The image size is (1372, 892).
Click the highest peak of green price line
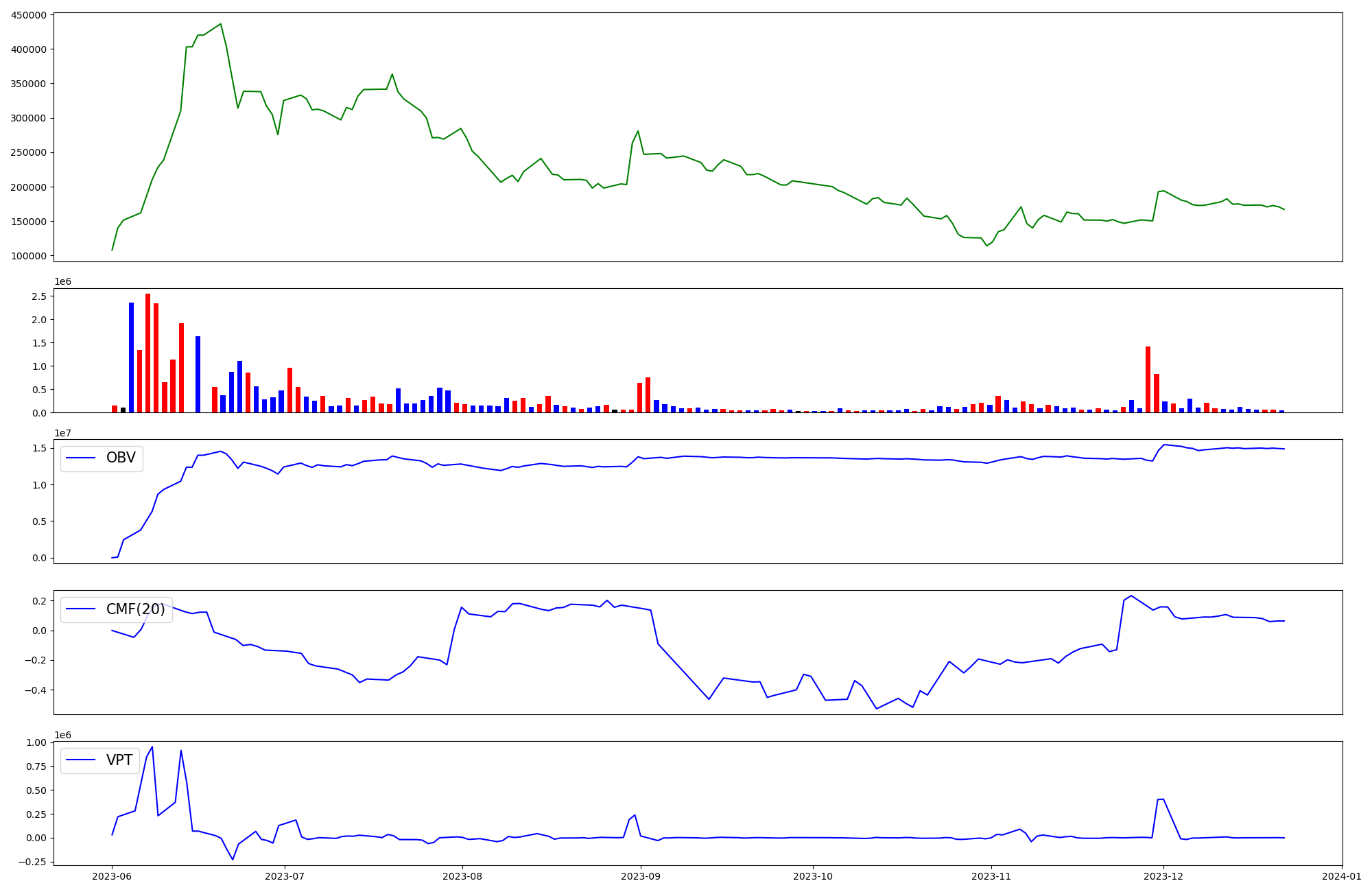[x=220, y=24]
